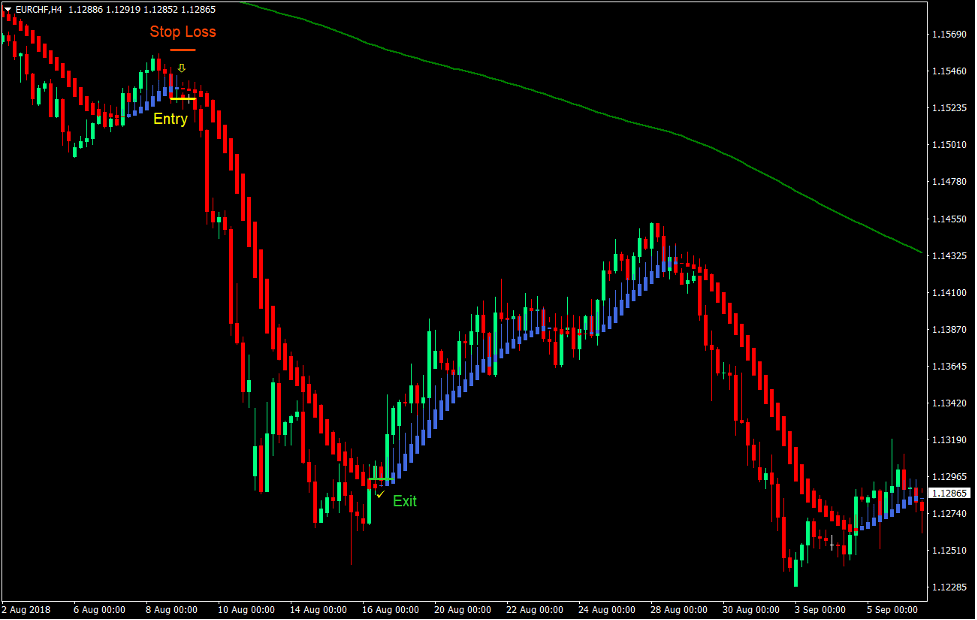Click the yellow Entry level line
The image size is (977, 620).
(183, 99)
